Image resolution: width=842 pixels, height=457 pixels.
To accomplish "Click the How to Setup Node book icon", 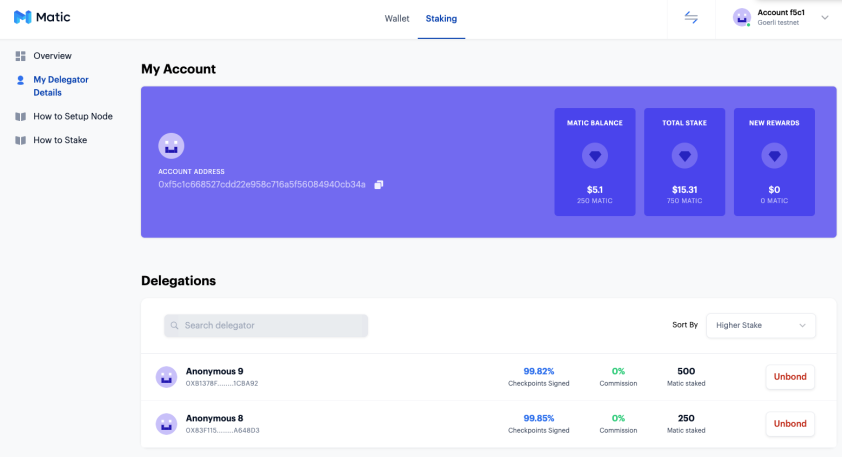I will click(x=20, y=117).
